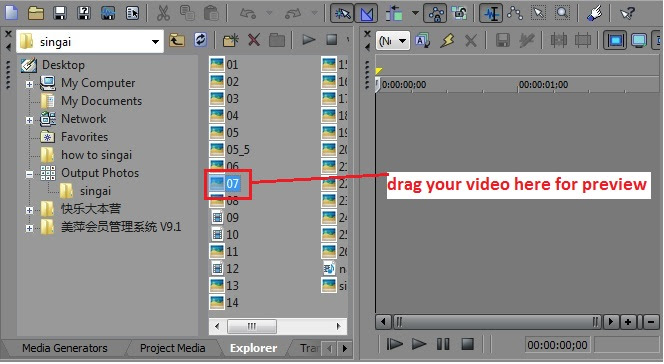Create a new folder in Explorer

pos(230,41)
